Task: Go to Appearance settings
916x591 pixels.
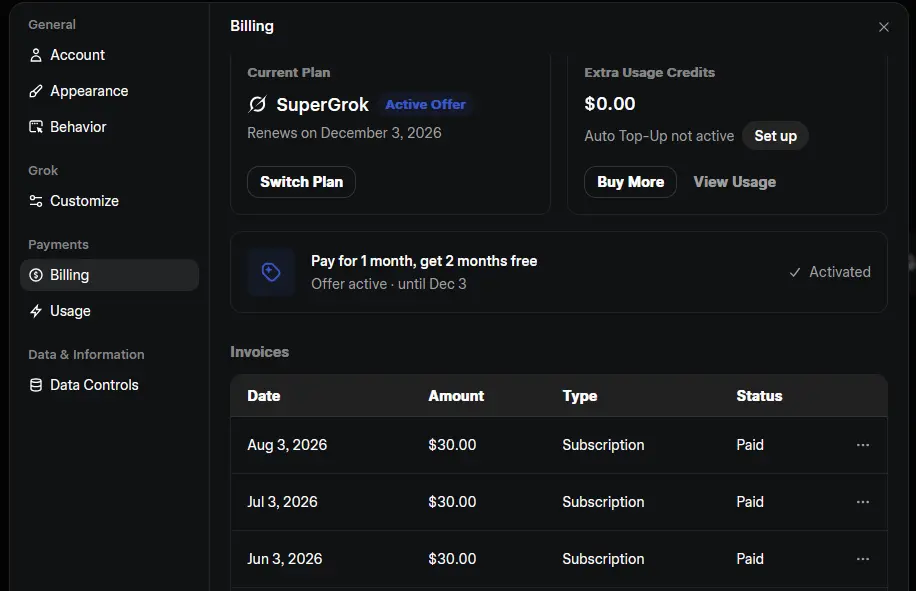Action: point(109,91)
